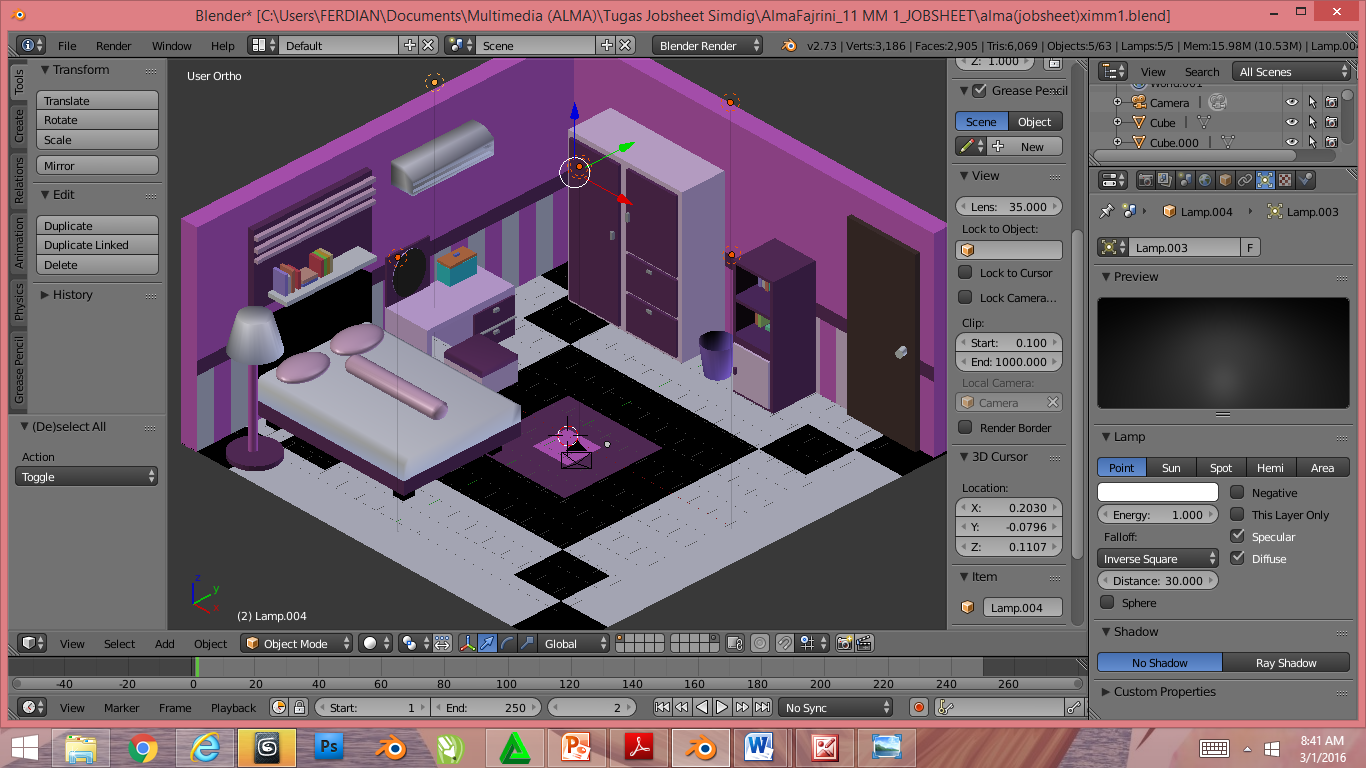This screenshot has height=768, width=1366.
Task: Click the Duplicate button
Action: pos(96,224)
